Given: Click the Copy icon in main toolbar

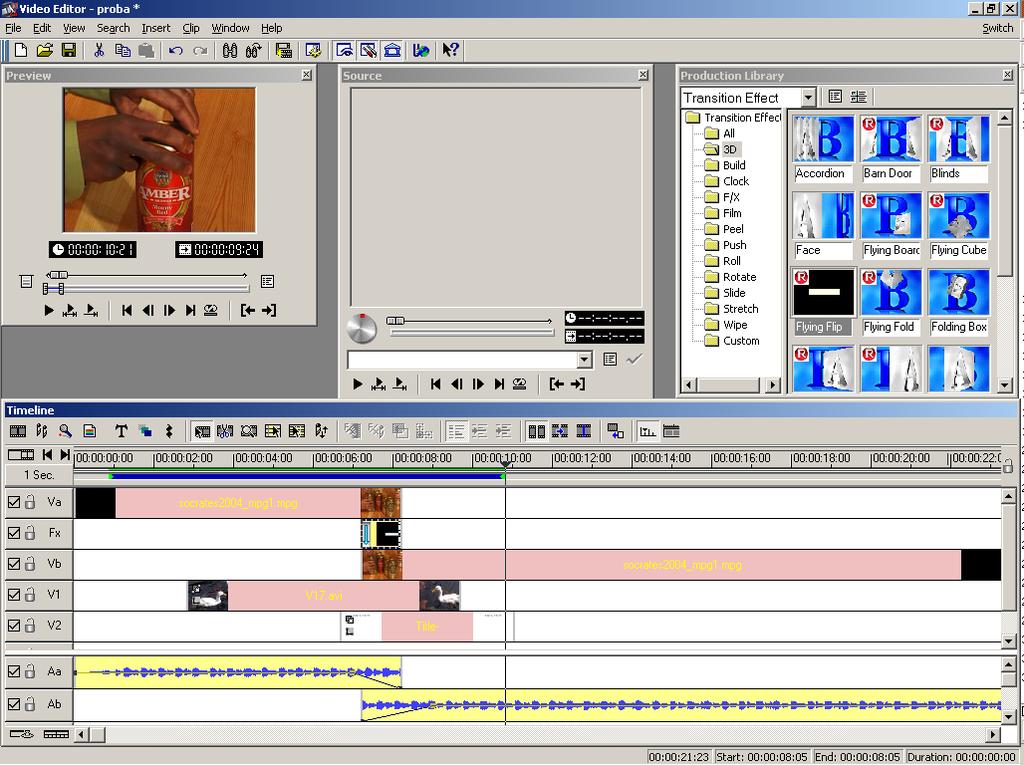Looking at the screenshot, I should click(122, 50).
